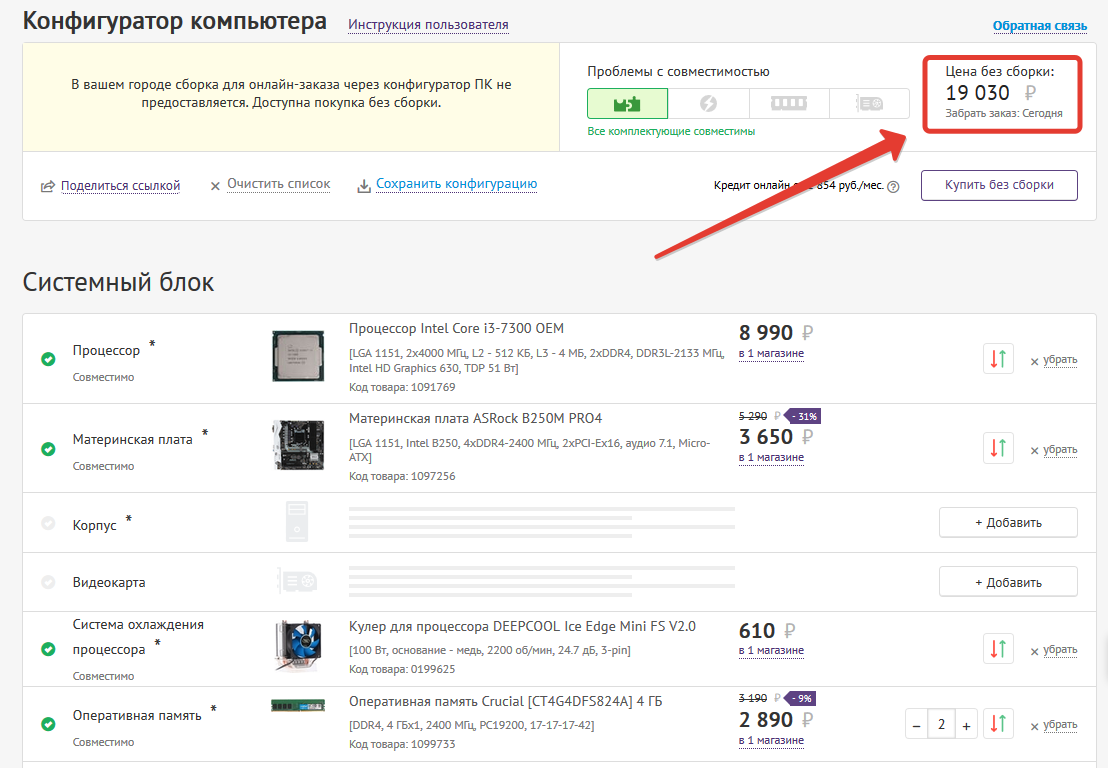Image resolution: width=1108 pixels, height=768 pixels.
Task: Click the RAM compatibility icon
Action: (788, 104)
